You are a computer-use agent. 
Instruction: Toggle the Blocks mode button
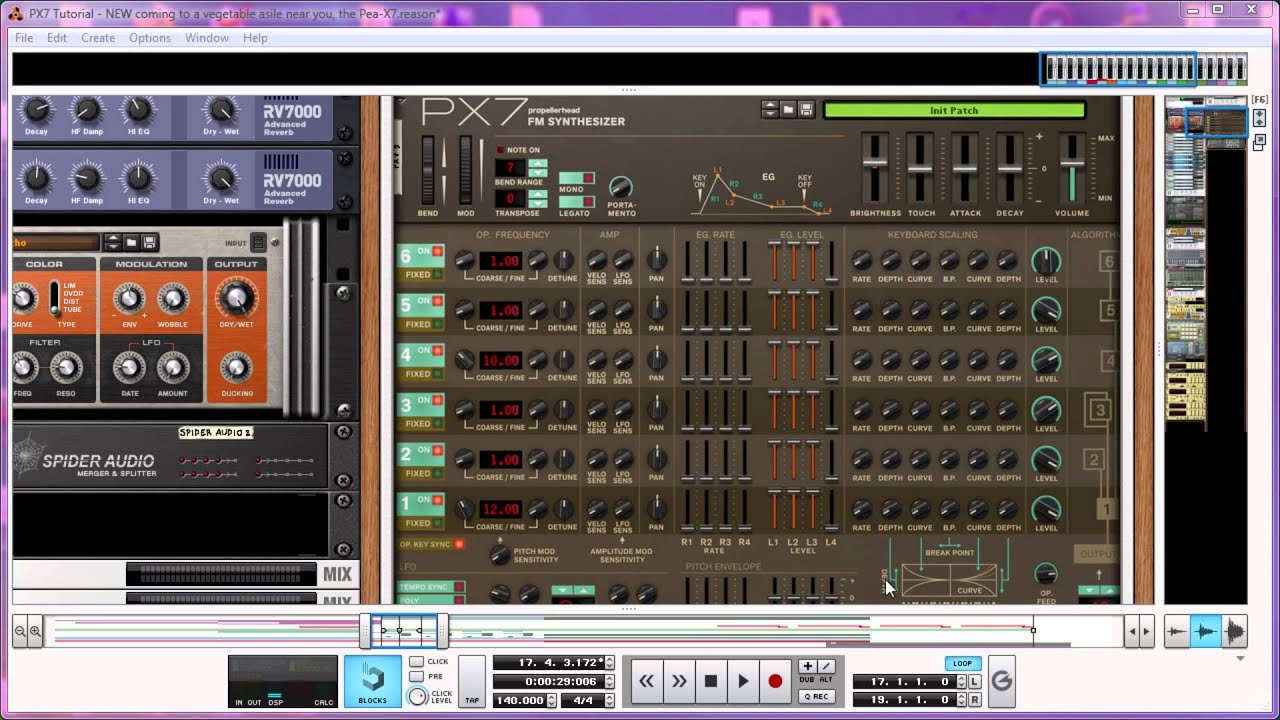click(373, 681)
